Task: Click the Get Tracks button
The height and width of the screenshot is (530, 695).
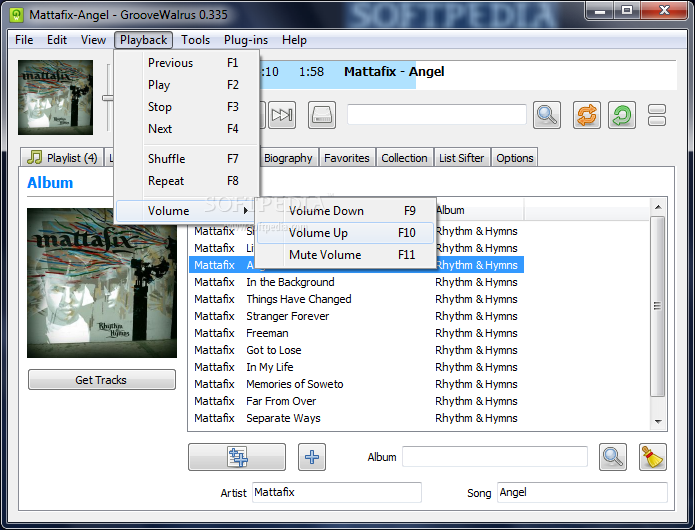Action: click(x=102, y=380)
